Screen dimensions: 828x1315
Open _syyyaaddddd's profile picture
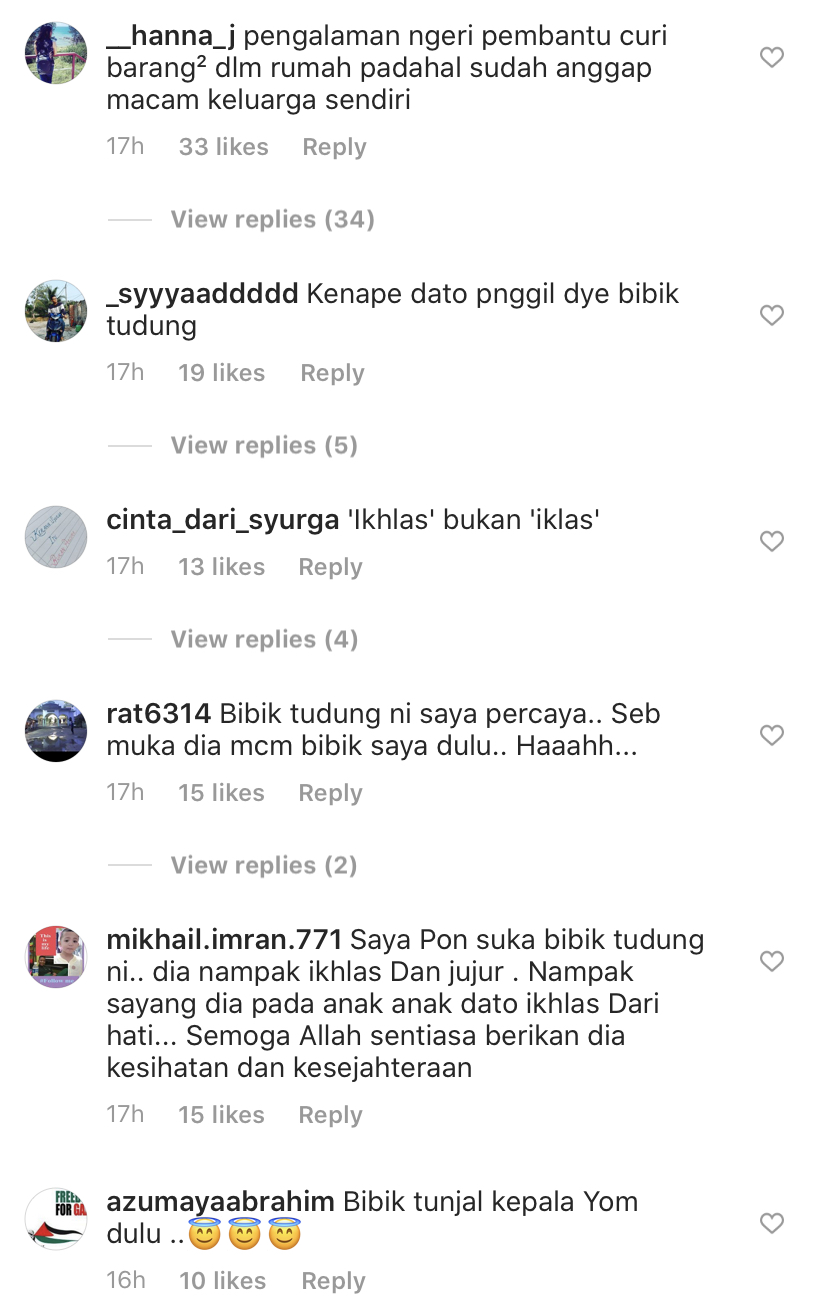[x=56, y=311]
